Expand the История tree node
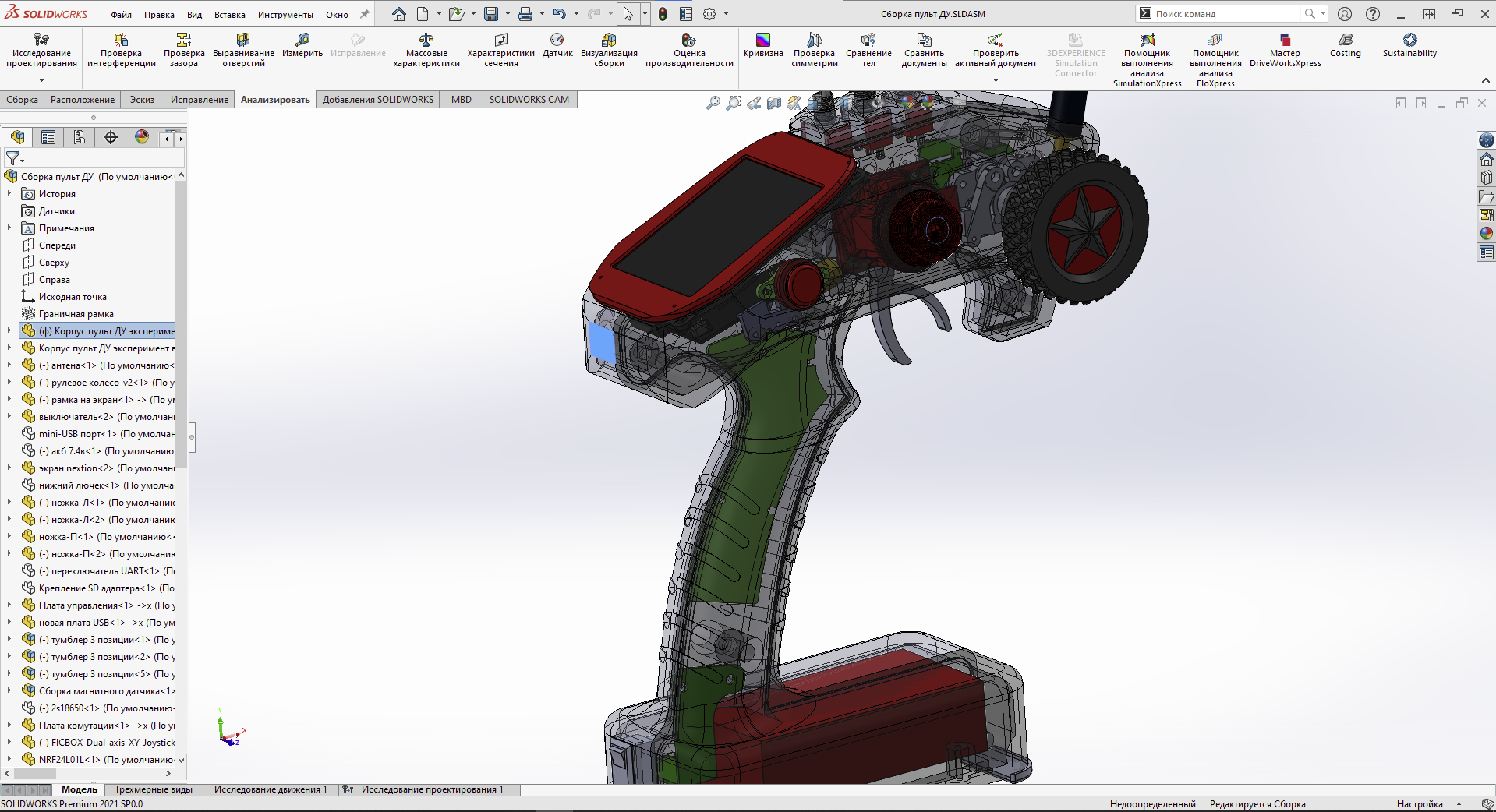The image size is (1496, 812). (9, 193)
